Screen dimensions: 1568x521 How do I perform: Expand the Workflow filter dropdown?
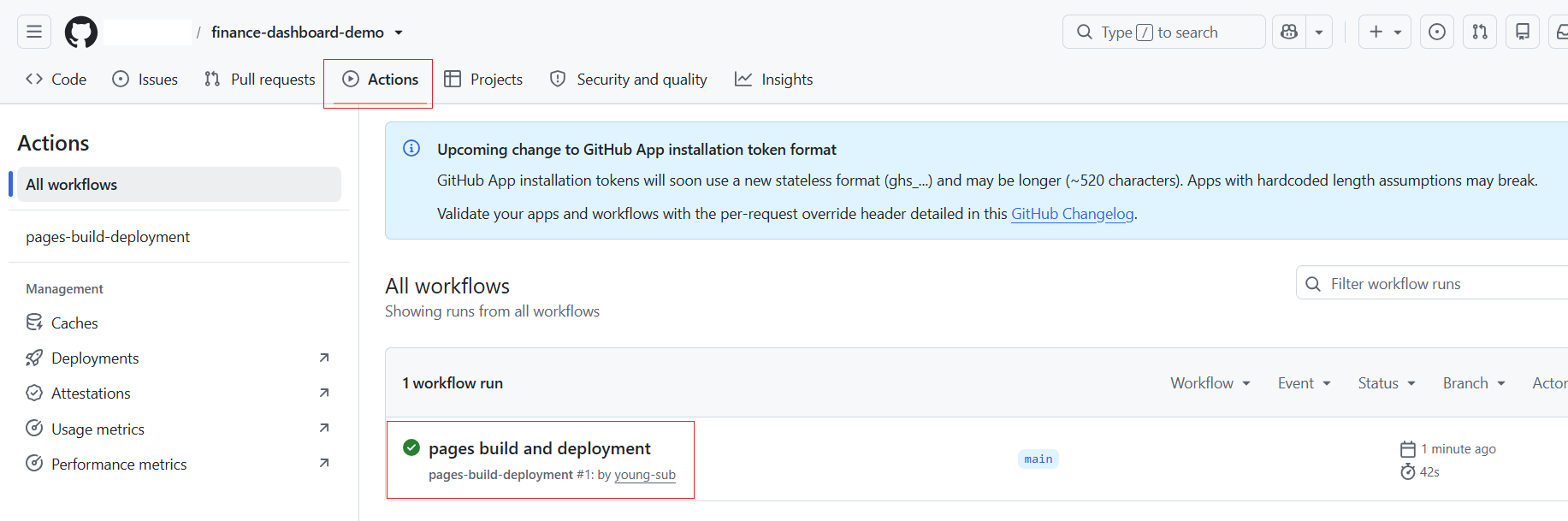click(1210, 383)
